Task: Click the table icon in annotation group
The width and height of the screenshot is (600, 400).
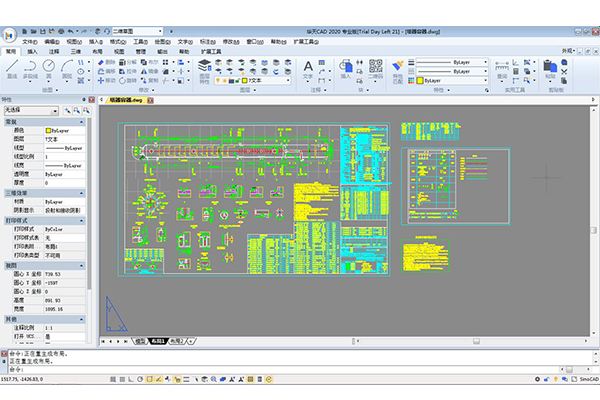Action: 322,62
